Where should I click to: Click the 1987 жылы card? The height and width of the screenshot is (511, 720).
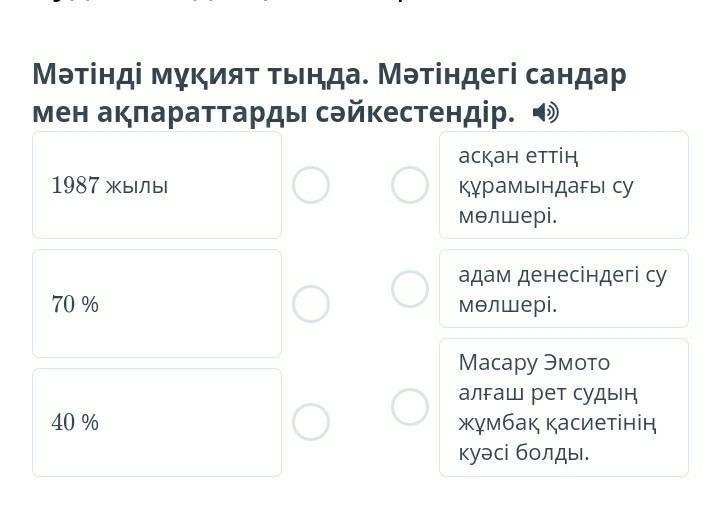click(x=157, y=185)
